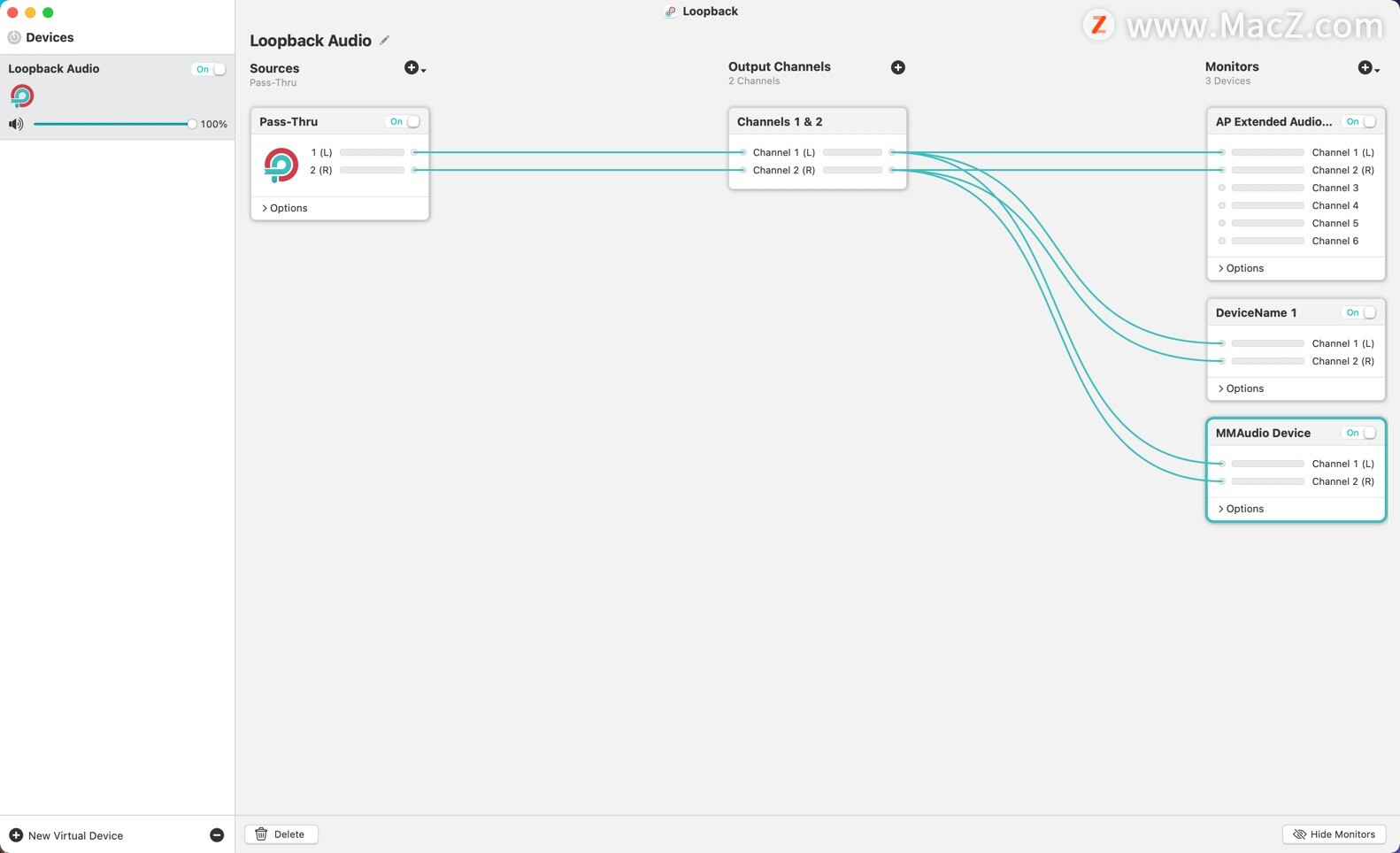Screen dimensions: 1400x853
Task: Create a New Virtual Device
Action: coord(66,835)
